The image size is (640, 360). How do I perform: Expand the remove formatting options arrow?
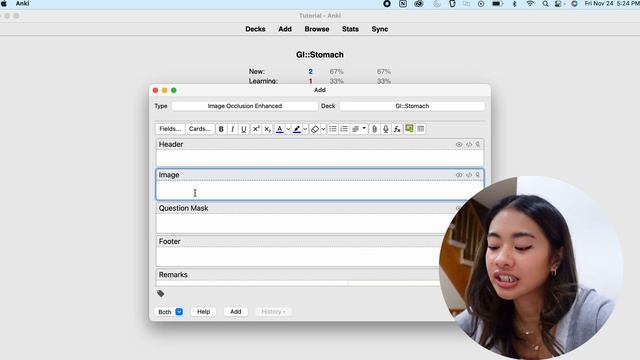point(323,129)
